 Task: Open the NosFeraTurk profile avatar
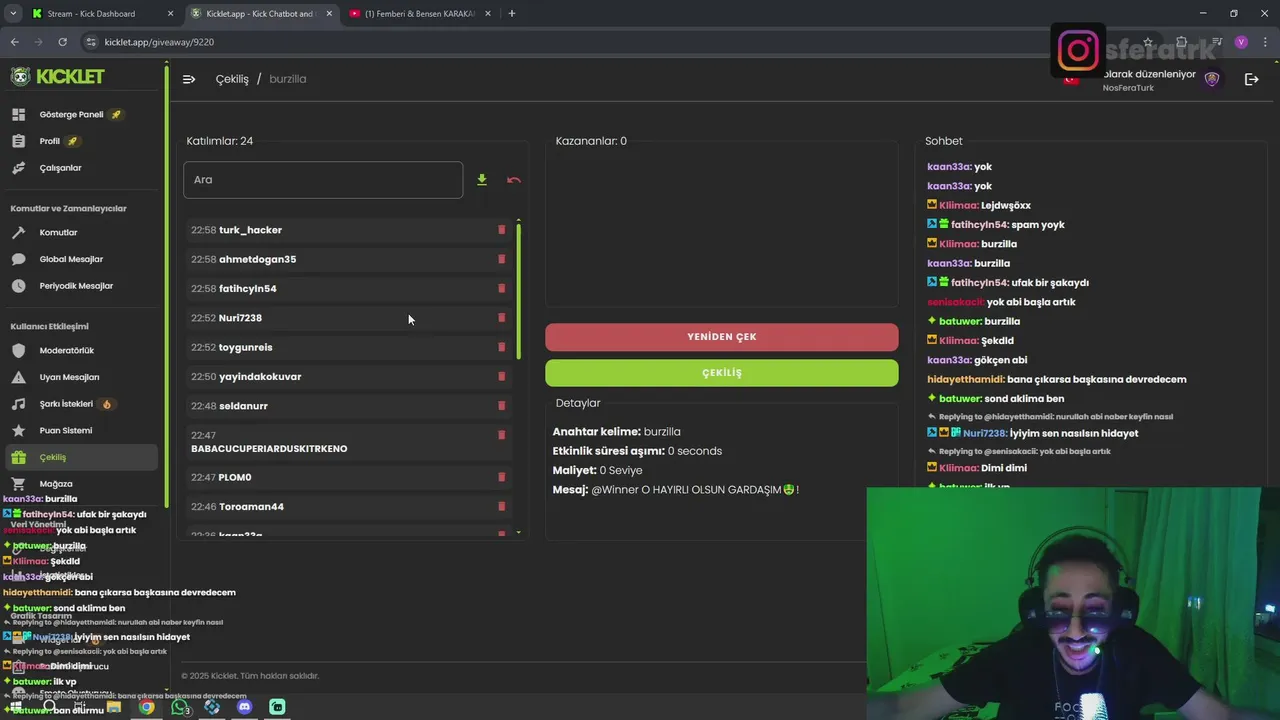[1212, 79]
